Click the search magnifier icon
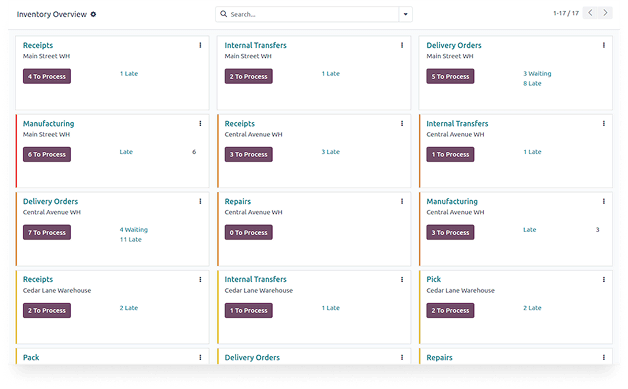Image resolution: width=628 pixels, height=389 pixels. tap(223, 14)
